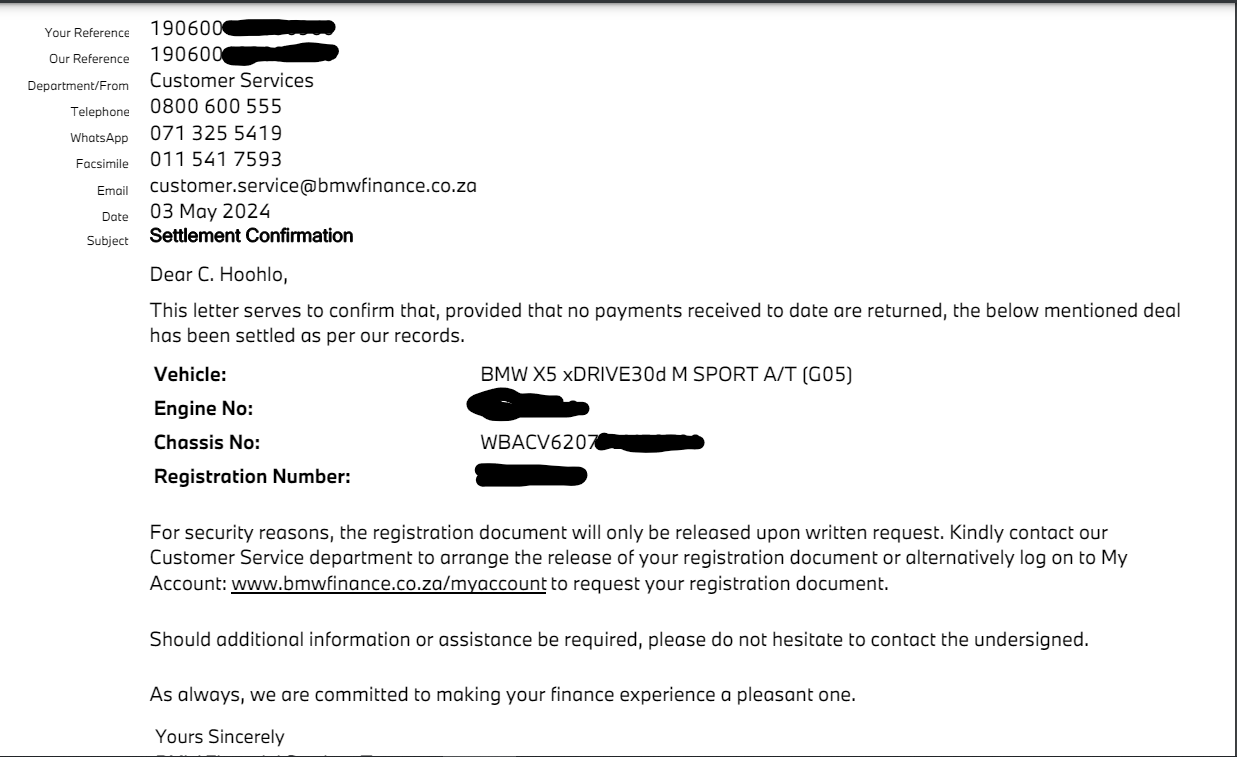Click the Customer Services department text
The height and width of the screenshot is (757, 1237).
[x=232, y=80]
